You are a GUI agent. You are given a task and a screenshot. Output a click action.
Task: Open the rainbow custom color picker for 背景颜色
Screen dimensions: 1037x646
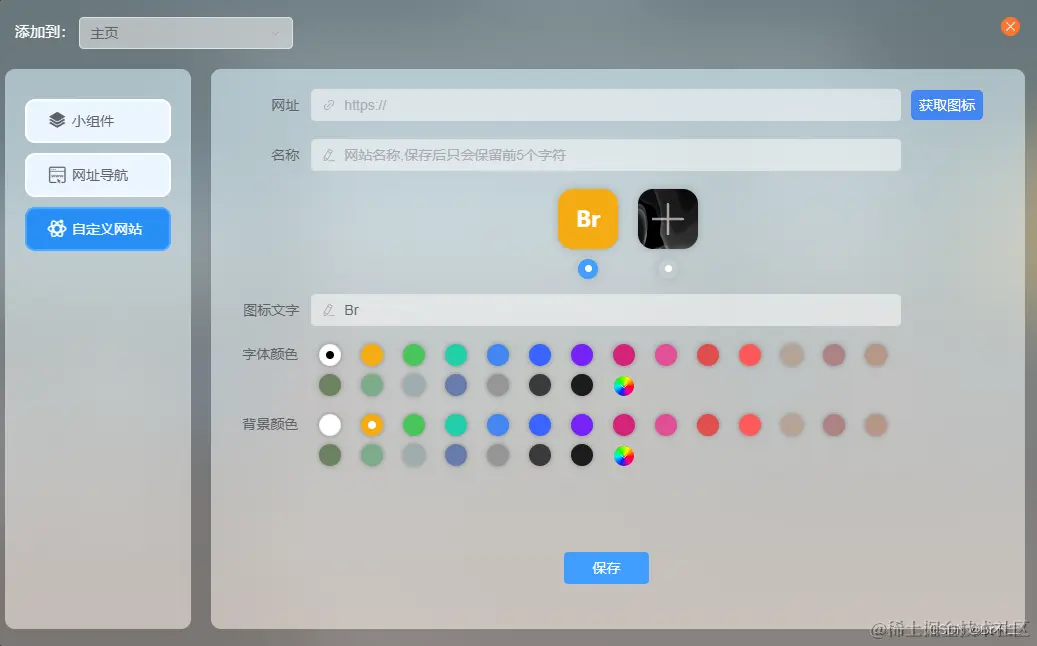tap(624, 455)
